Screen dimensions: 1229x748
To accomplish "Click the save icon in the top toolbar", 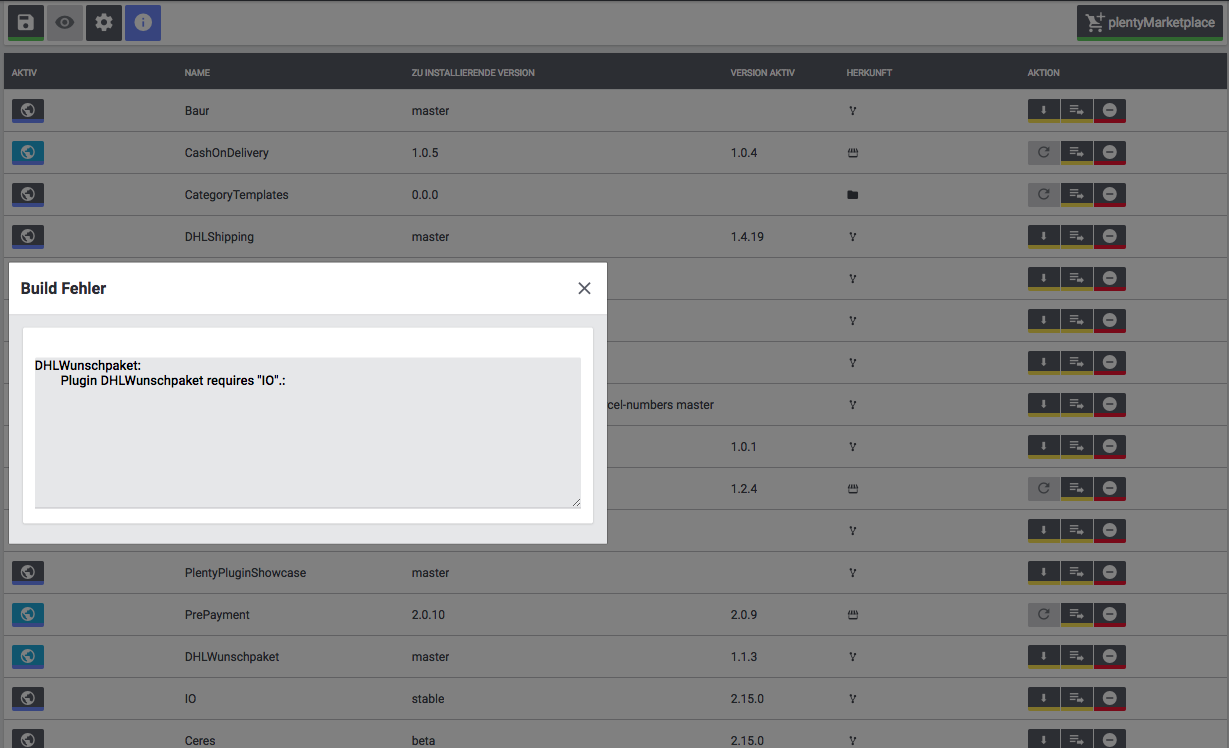I will [26, 23].
